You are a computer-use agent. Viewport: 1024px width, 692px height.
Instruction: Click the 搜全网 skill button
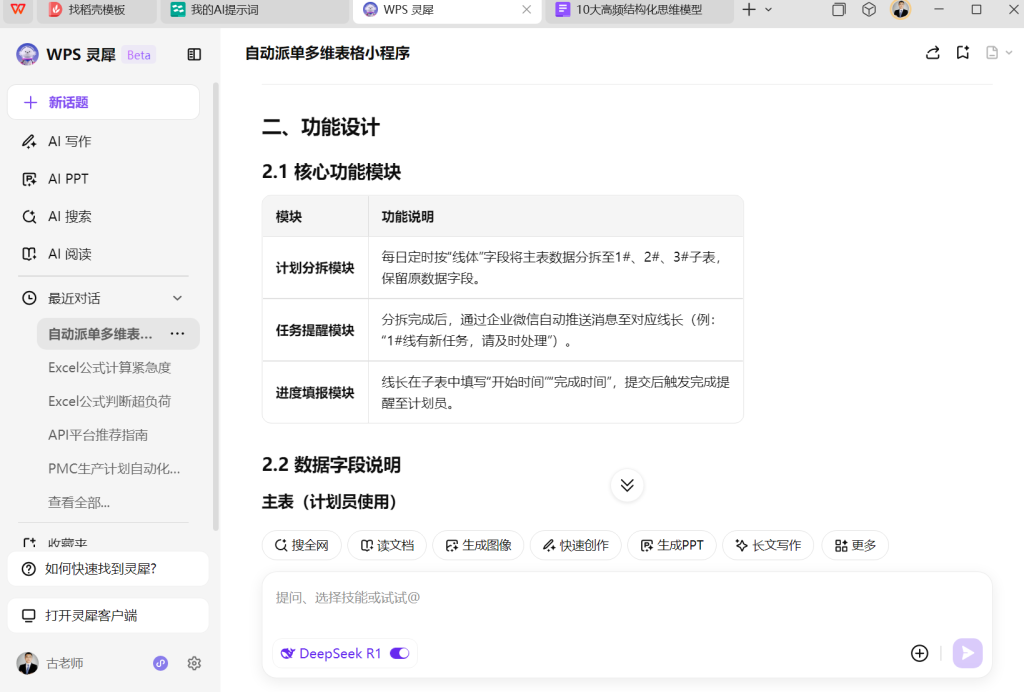302,545
